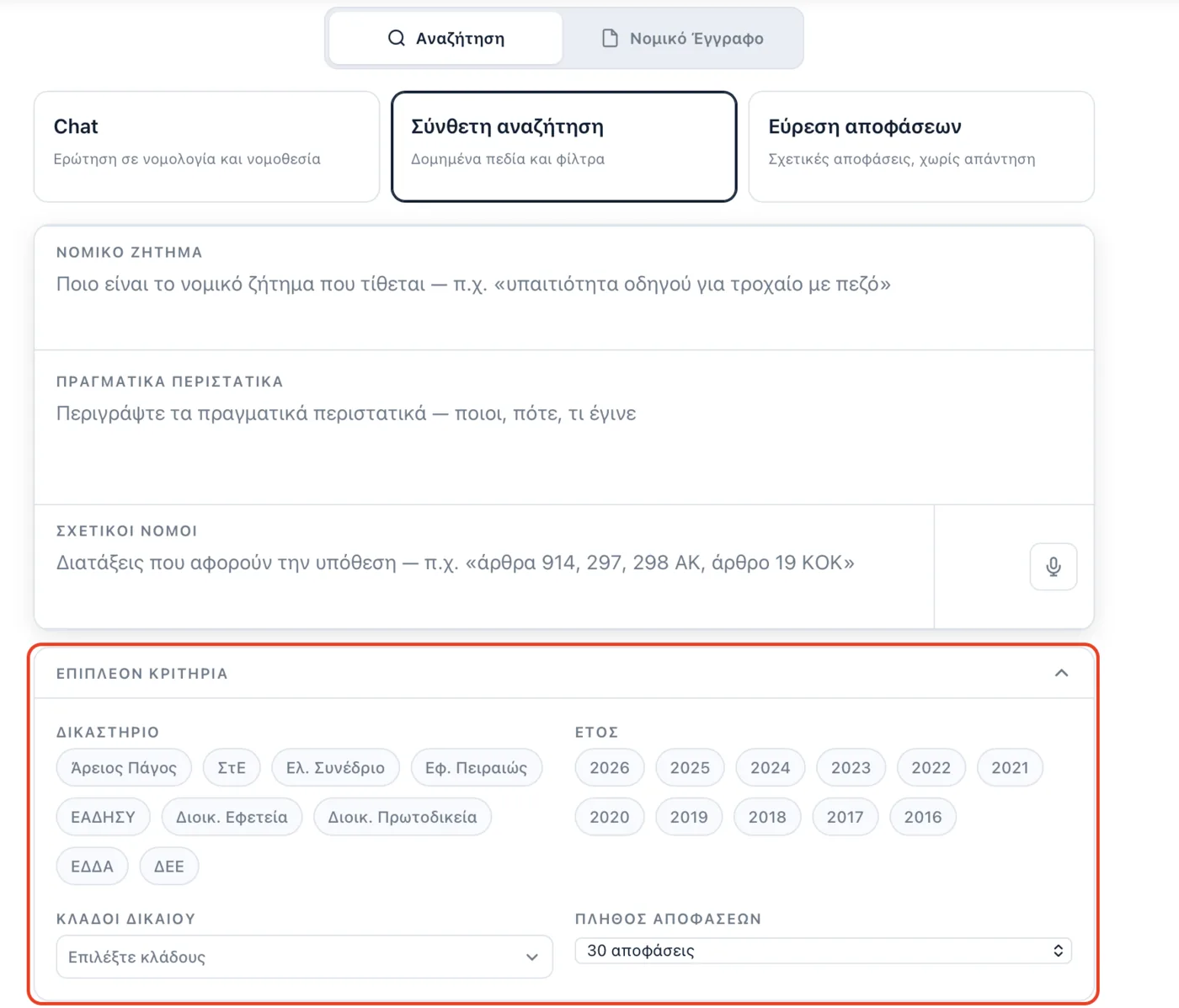Select the Σύνθετη αναζήτηση mode card
Viewport: 1179px width, 1008px height.
coord(564,147)
